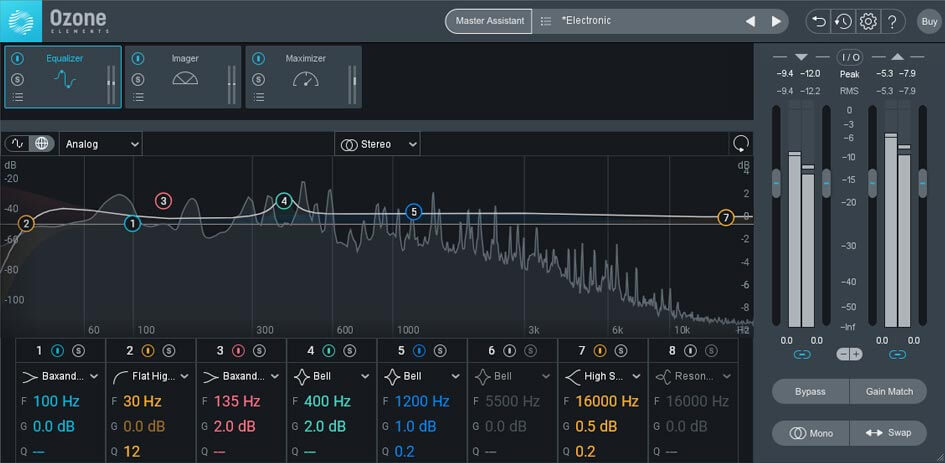Select EQ node 7 on the curve

(726, 218)
